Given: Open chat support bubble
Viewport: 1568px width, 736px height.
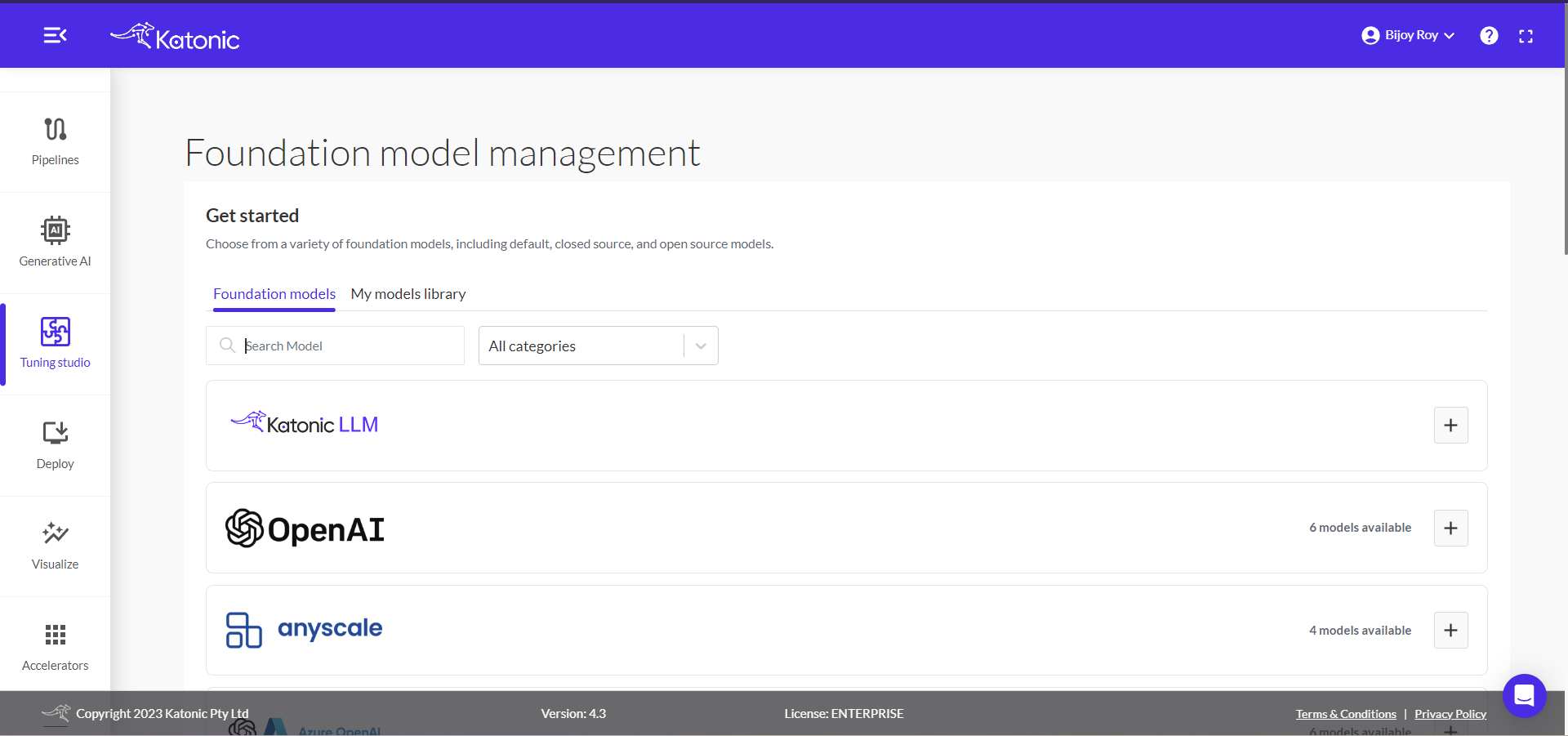Looking at the screenshot, I should point(1524,695).
